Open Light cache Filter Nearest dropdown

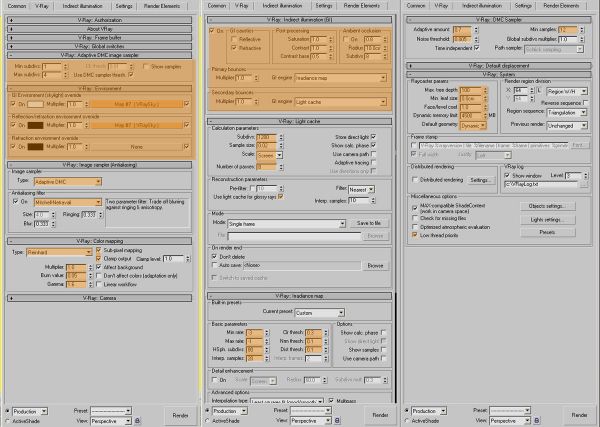tap(361, 189)
